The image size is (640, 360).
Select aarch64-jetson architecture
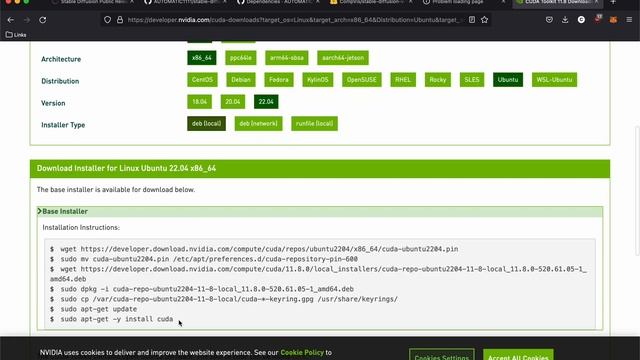pyautogui.click(x=343, y=58)
